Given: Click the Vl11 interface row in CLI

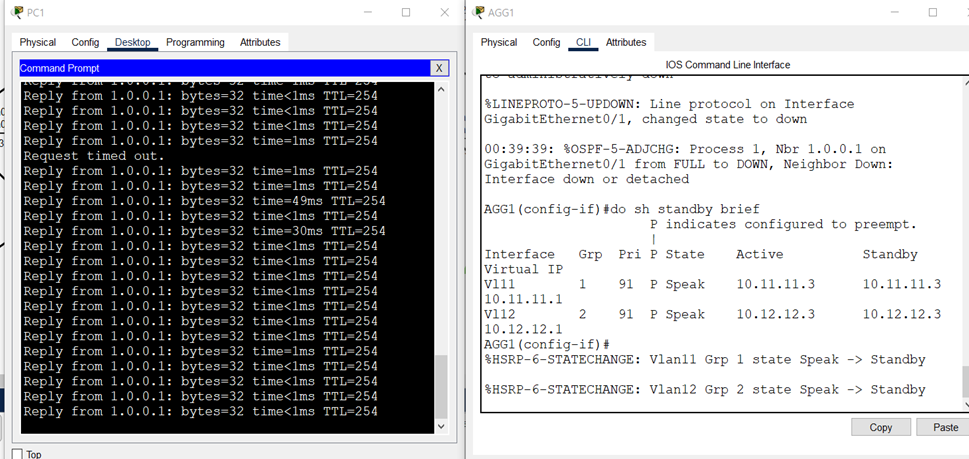Looking at the screenshot, I should [713, 284].
